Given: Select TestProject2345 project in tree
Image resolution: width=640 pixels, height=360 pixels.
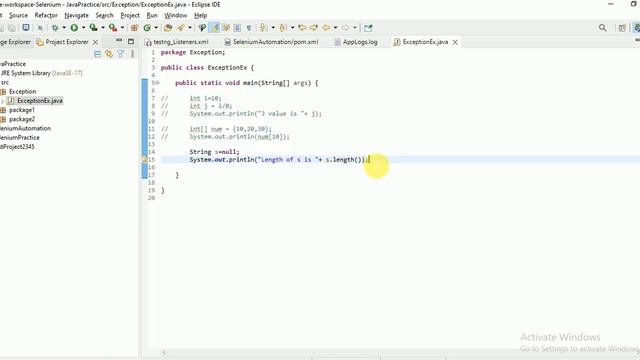Looking at the screenshot, I should [x=17, y=147].
